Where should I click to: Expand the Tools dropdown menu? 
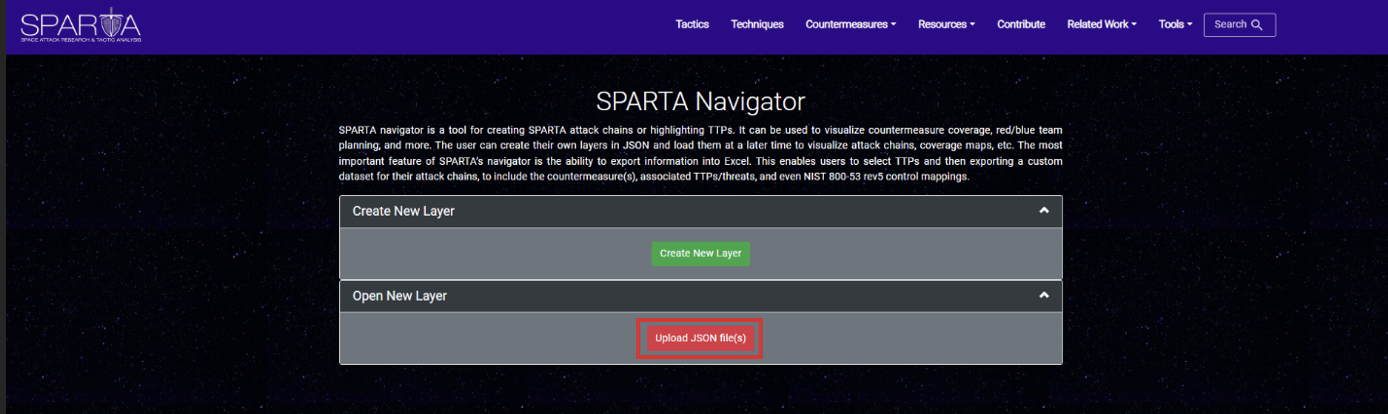click(x=1175, y=25)
